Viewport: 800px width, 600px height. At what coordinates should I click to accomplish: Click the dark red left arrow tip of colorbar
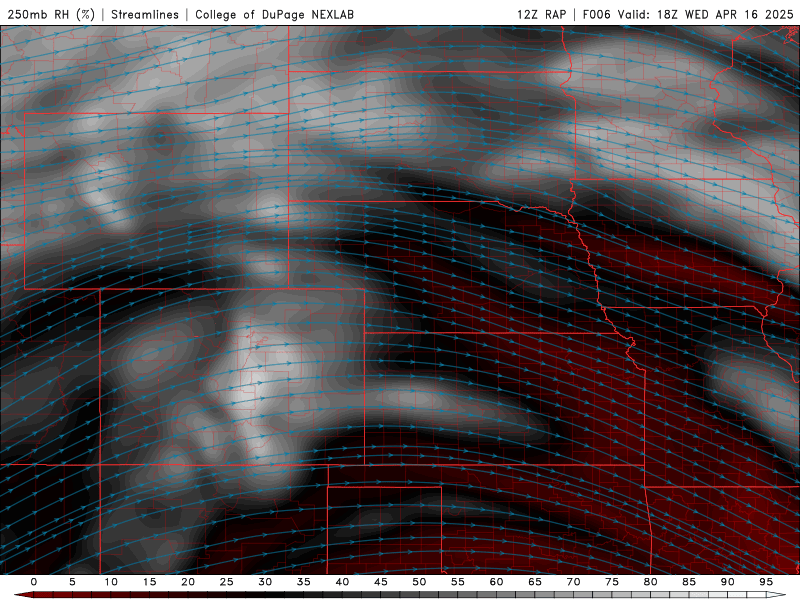[23, 595]
